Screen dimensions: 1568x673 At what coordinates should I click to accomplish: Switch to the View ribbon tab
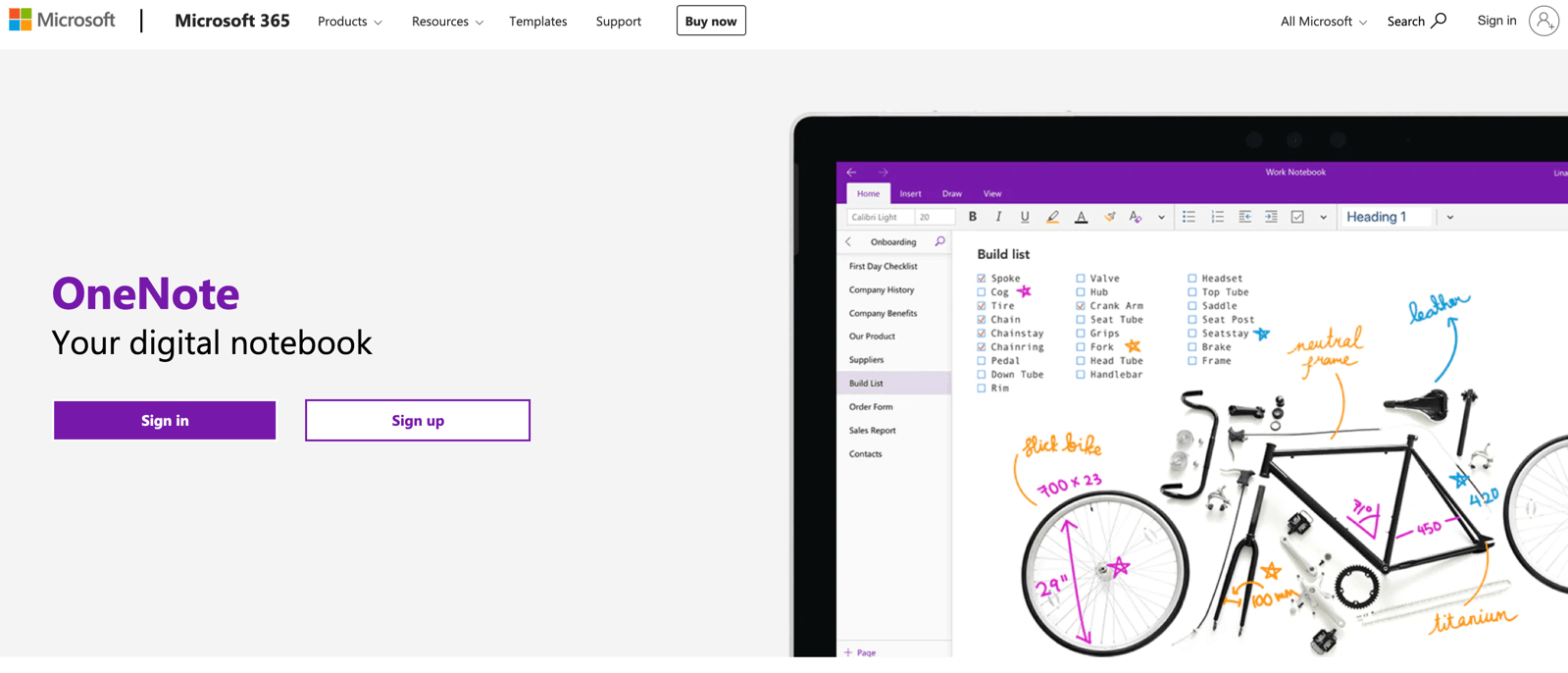point(992,193)
